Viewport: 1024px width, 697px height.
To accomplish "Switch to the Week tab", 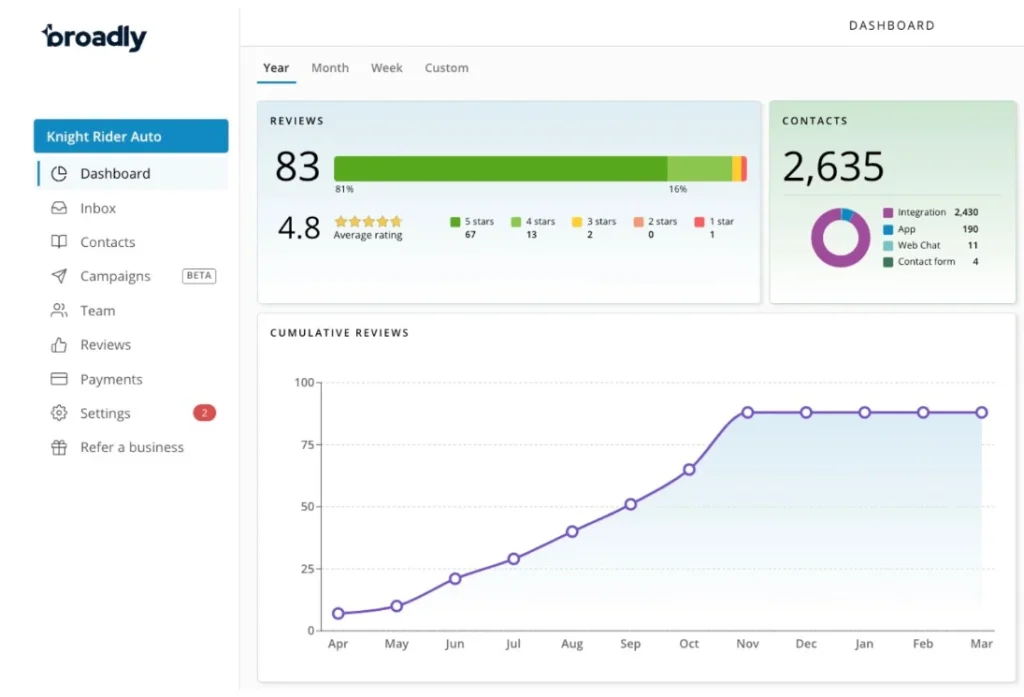I will point(387,68).
